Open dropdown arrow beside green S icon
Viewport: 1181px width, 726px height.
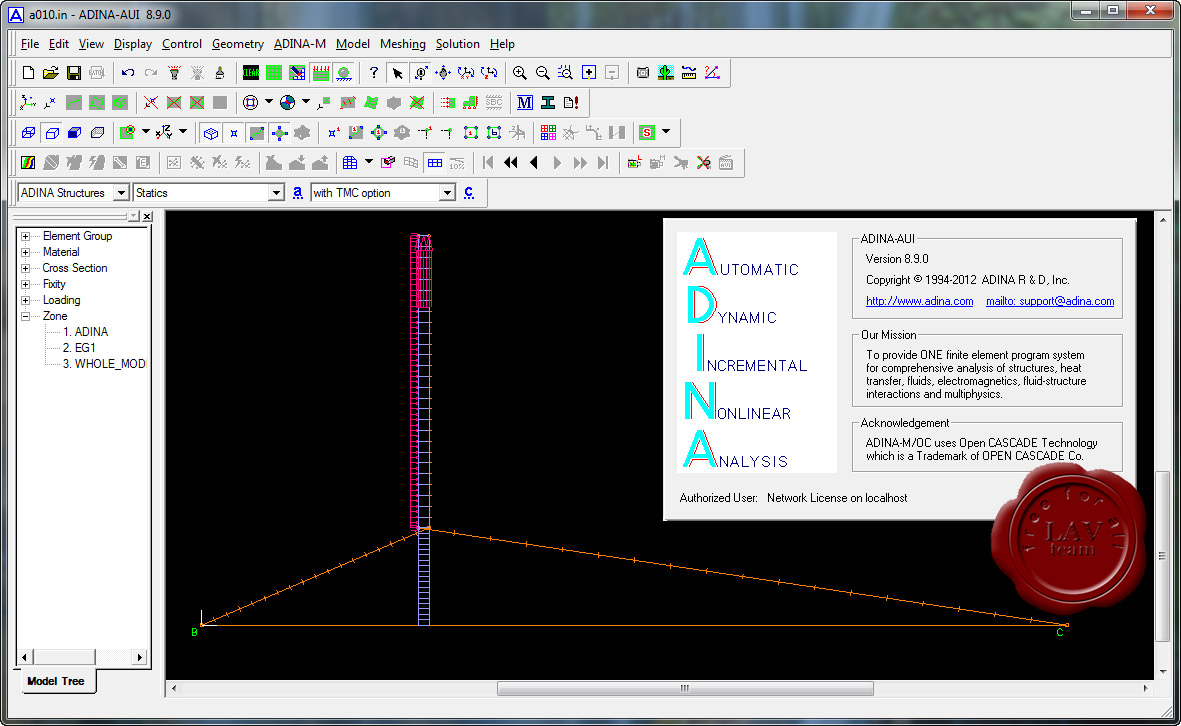666,133
